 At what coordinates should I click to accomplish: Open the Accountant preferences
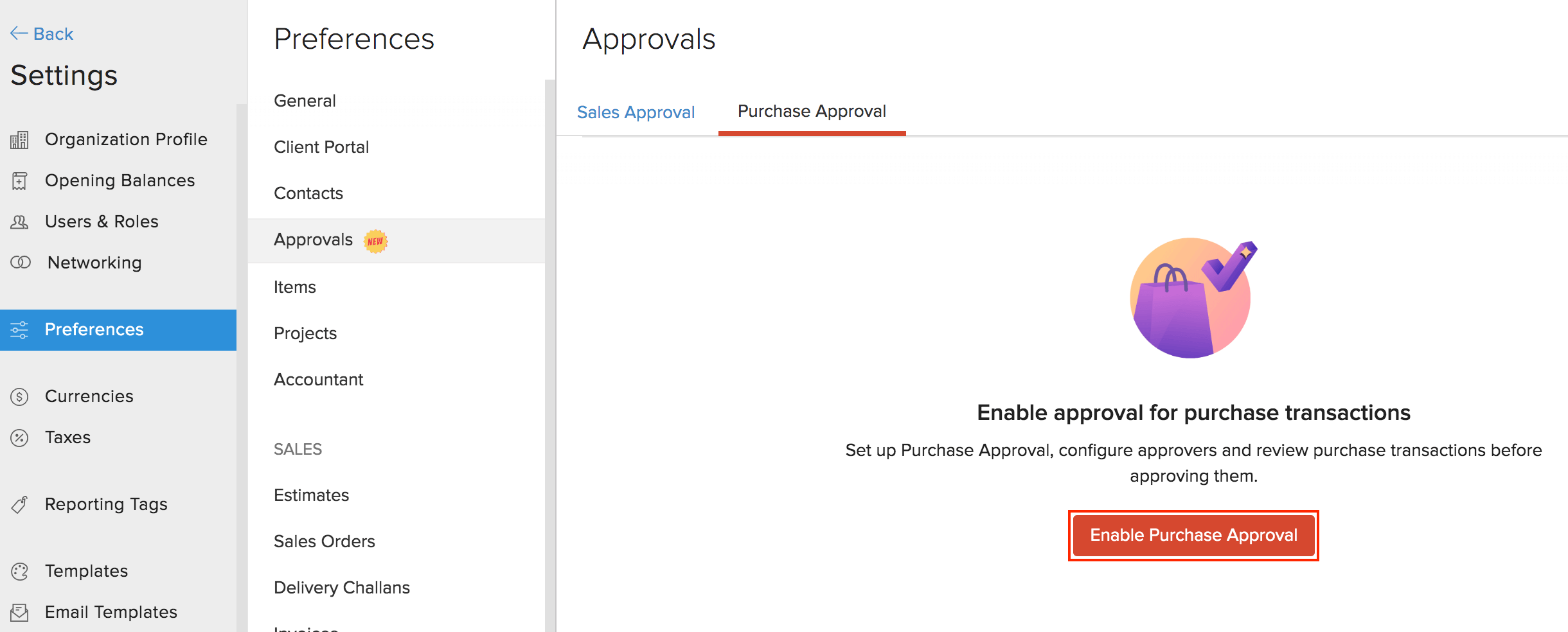point(318,380)
